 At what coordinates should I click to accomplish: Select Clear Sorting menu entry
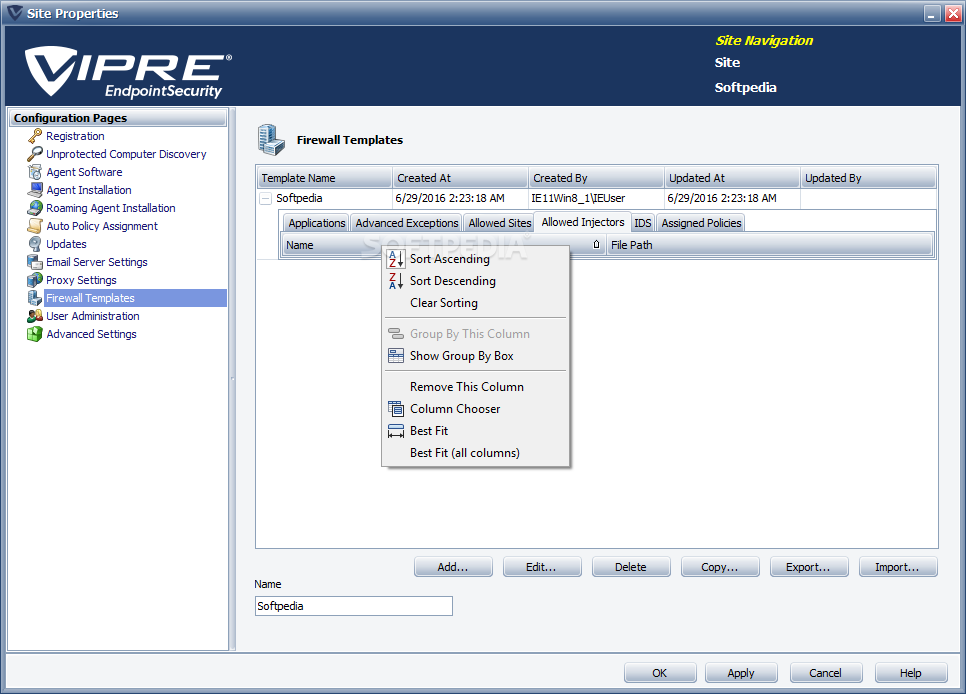point(475,303)
